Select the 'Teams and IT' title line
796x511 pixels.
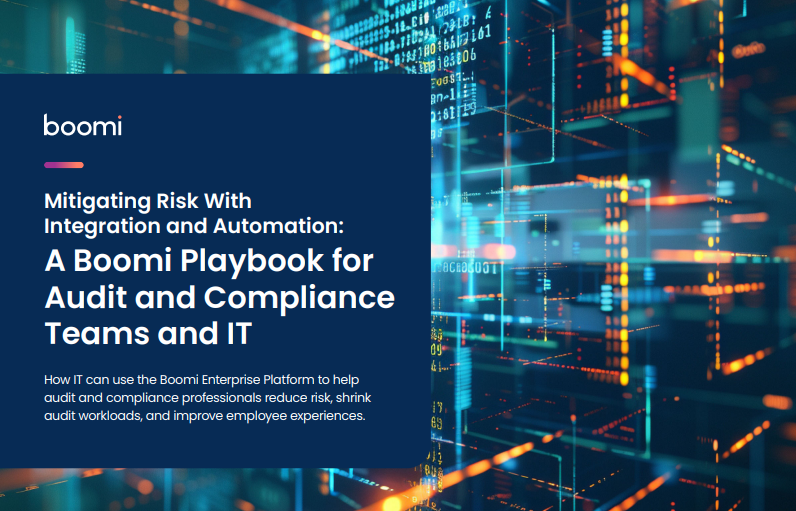click(x=147, y=334)
